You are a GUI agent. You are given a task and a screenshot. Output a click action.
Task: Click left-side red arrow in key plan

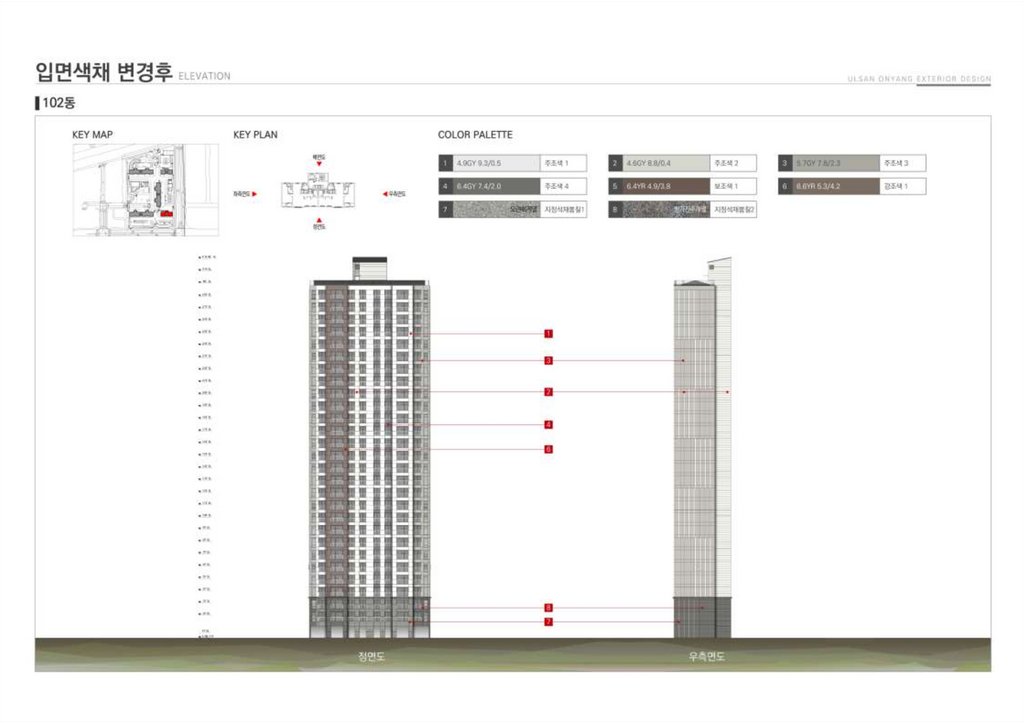click(x=255, y=194)
